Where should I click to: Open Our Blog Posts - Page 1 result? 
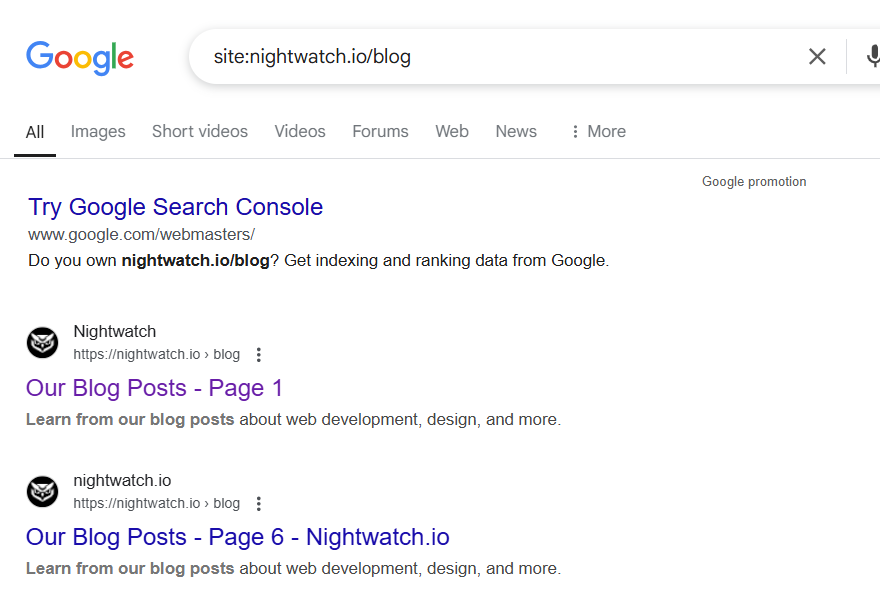[153, 388]
